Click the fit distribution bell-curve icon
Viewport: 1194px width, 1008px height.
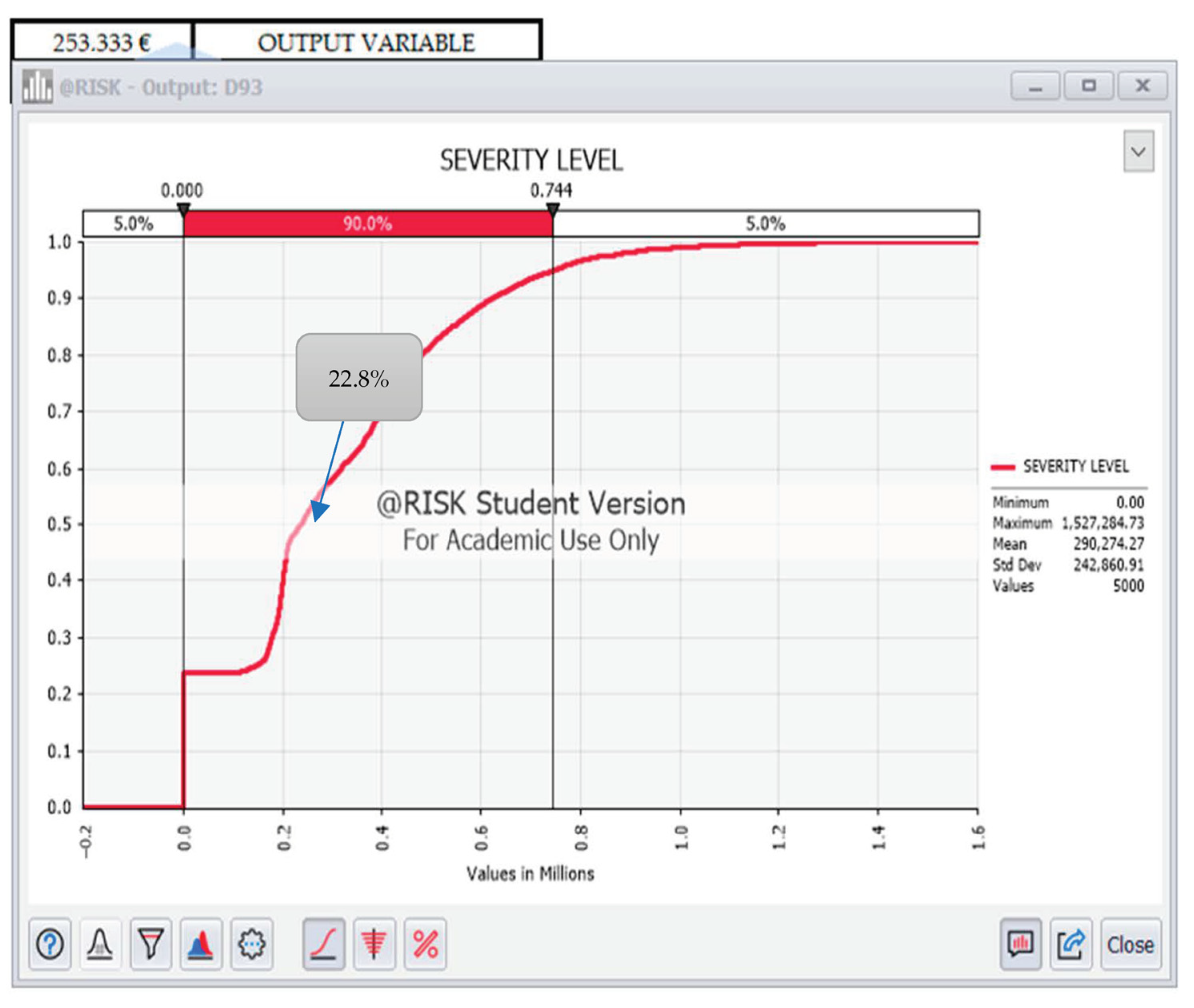tap(100, 944)
